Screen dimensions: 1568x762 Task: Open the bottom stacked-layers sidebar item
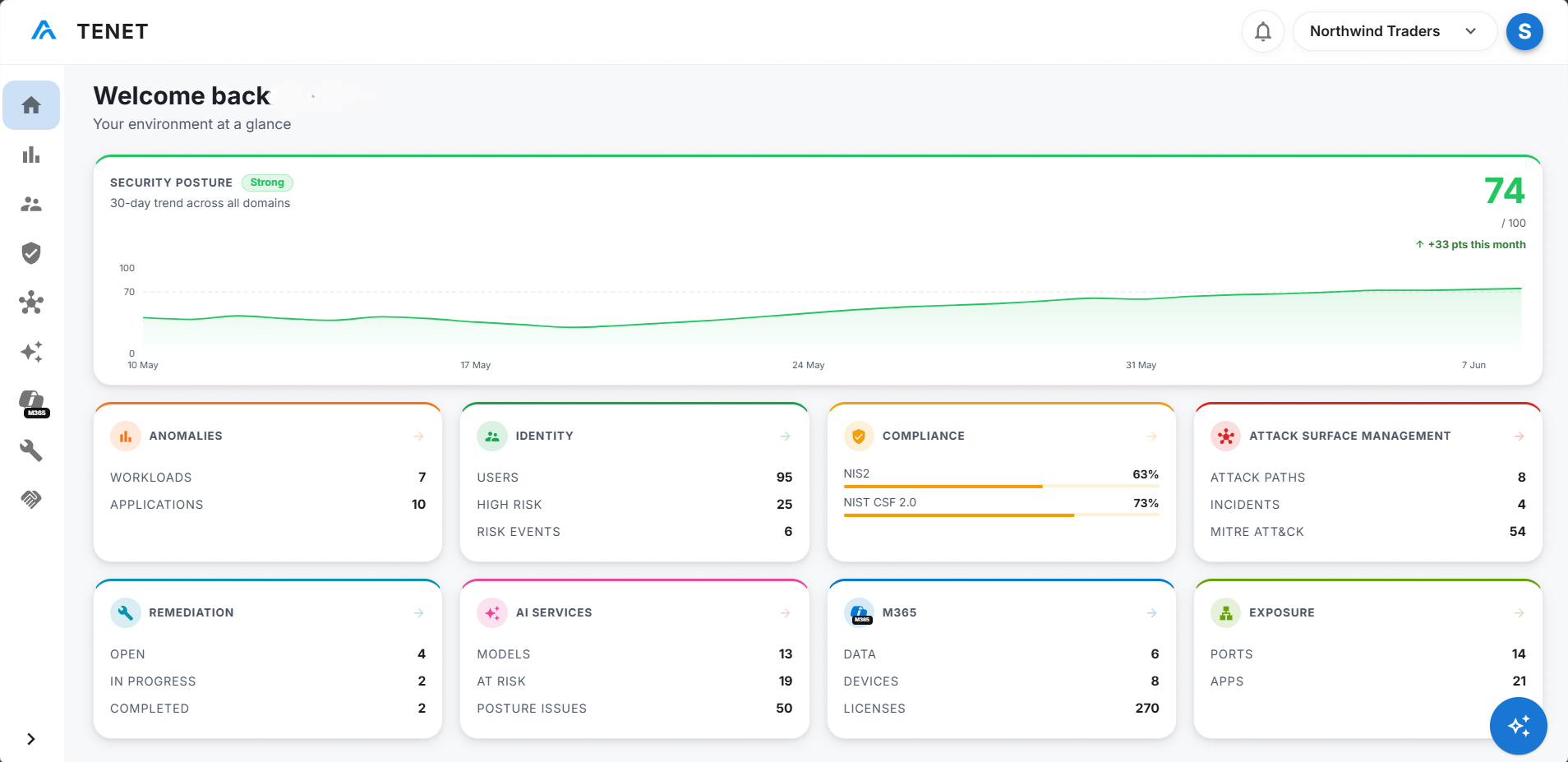(31, 500)
